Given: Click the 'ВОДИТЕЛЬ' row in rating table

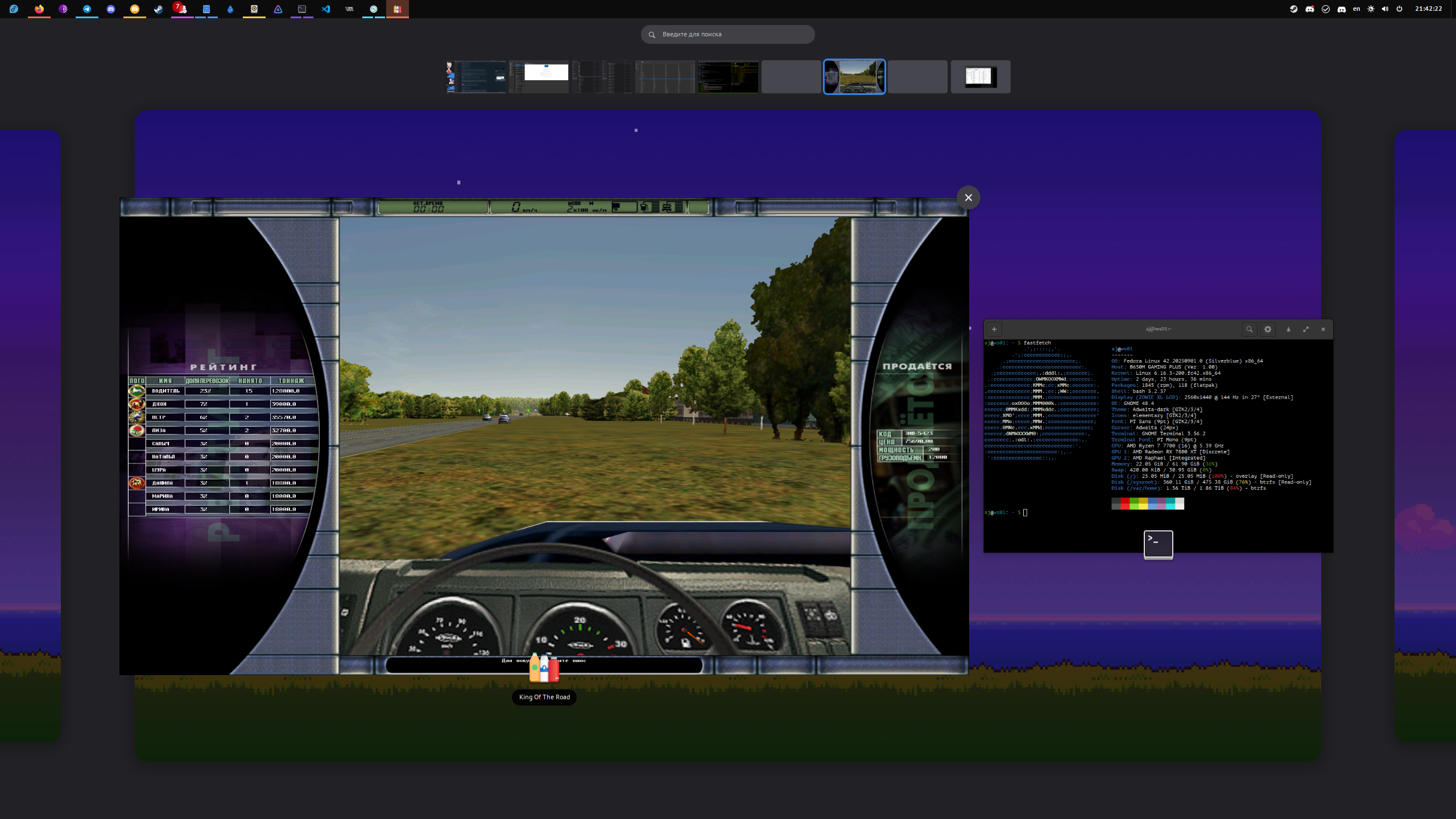Looking at the screenshot, I should click(222, 391).
